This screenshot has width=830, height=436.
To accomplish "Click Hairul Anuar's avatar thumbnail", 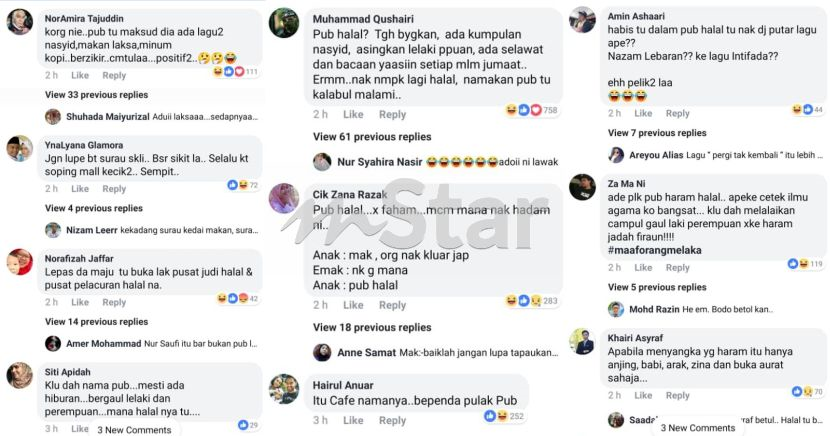I will tap(284, 389).
